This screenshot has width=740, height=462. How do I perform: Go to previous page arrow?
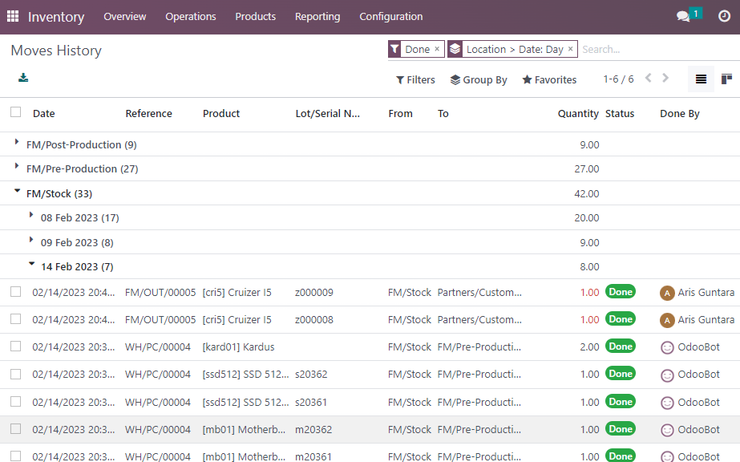[x=648, y=78]
